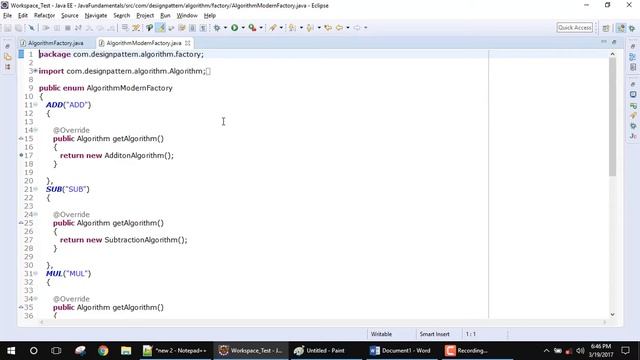
Task: Expand the folded imports at line 3
Action: [x=36, y=71]
